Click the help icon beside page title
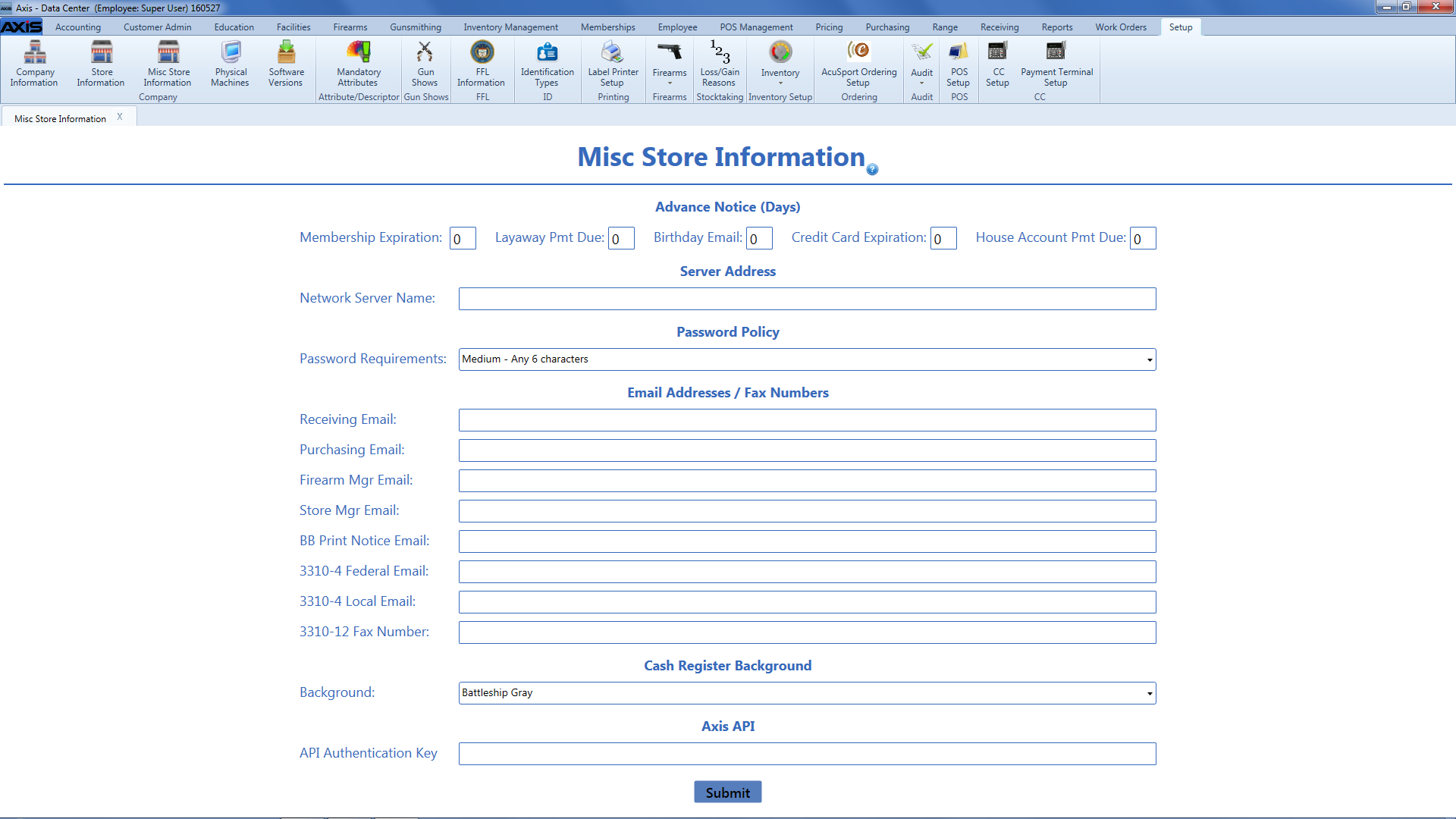This screenshot has height=819, width=1456. point(872,169)
